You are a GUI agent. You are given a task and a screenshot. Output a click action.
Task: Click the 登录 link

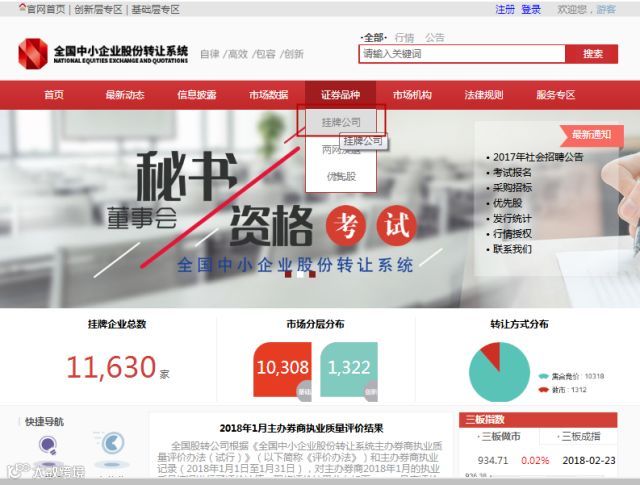click(531, 9)
